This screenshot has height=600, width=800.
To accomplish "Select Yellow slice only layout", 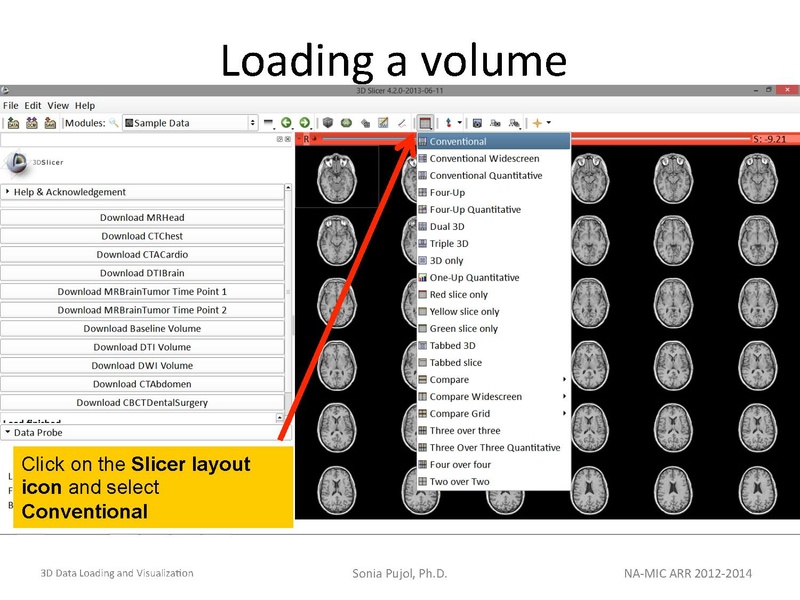I will pyautogui.click(x=493, y=311).
